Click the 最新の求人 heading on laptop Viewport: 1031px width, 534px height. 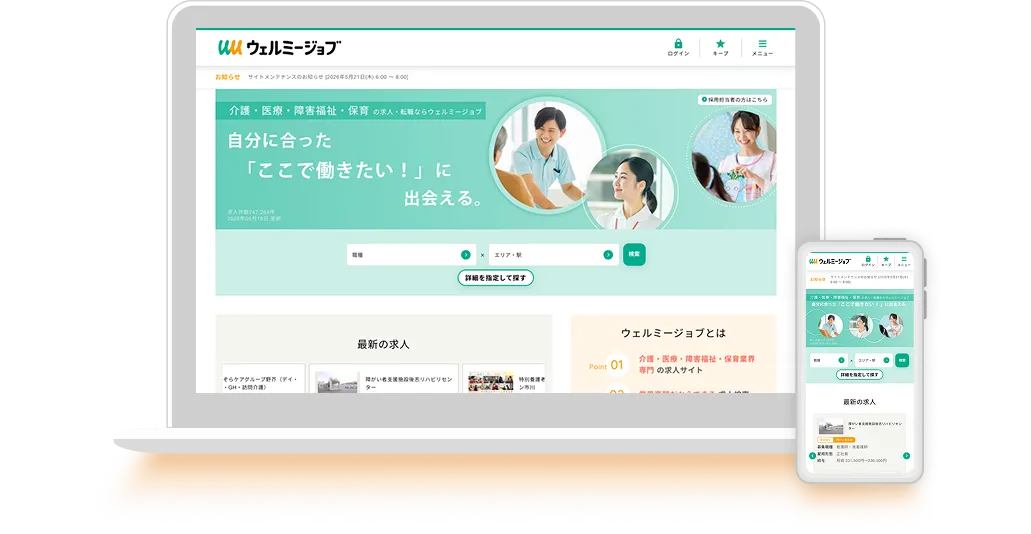pos(383,344)
